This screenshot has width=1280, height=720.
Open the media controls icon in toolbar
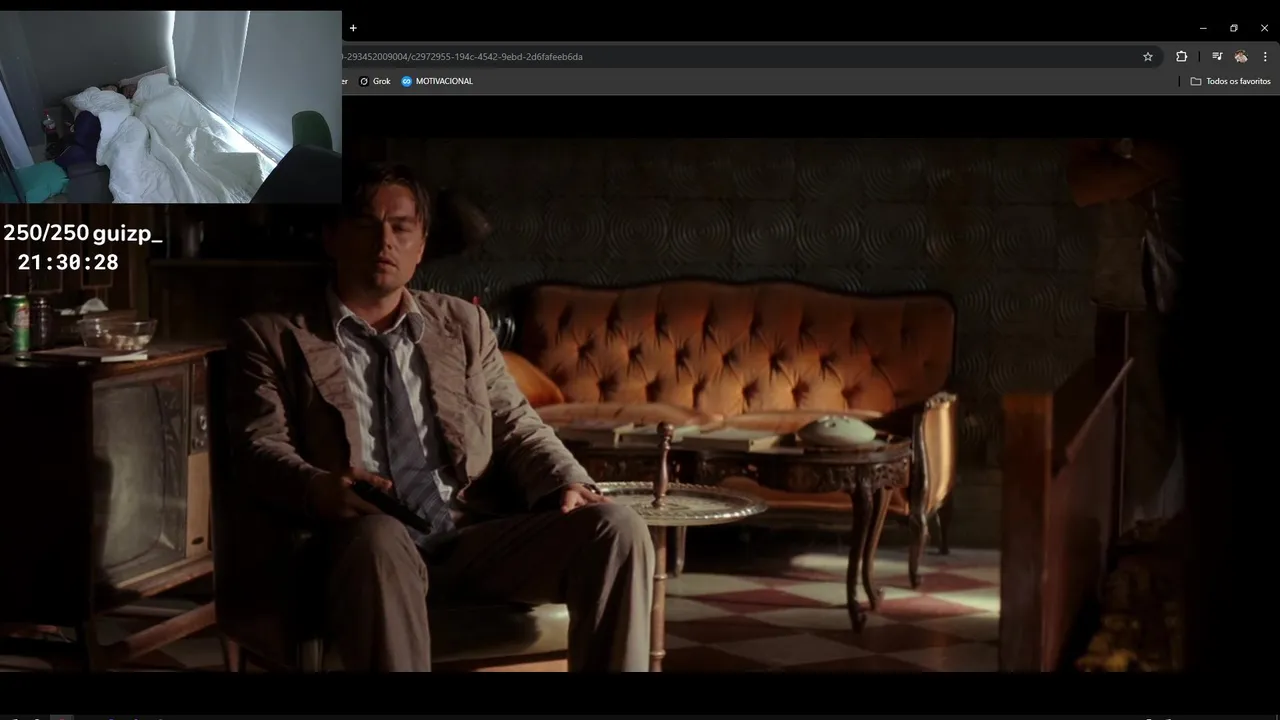coord(1217,57)
